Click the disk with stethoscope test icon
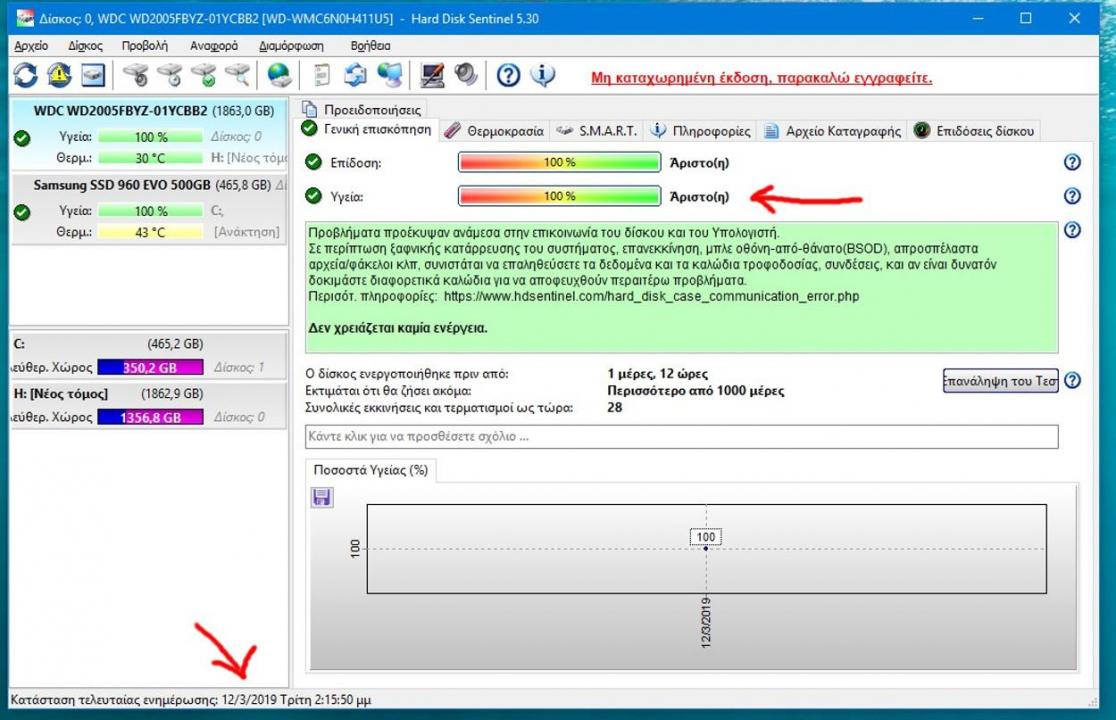 [135, 75]
